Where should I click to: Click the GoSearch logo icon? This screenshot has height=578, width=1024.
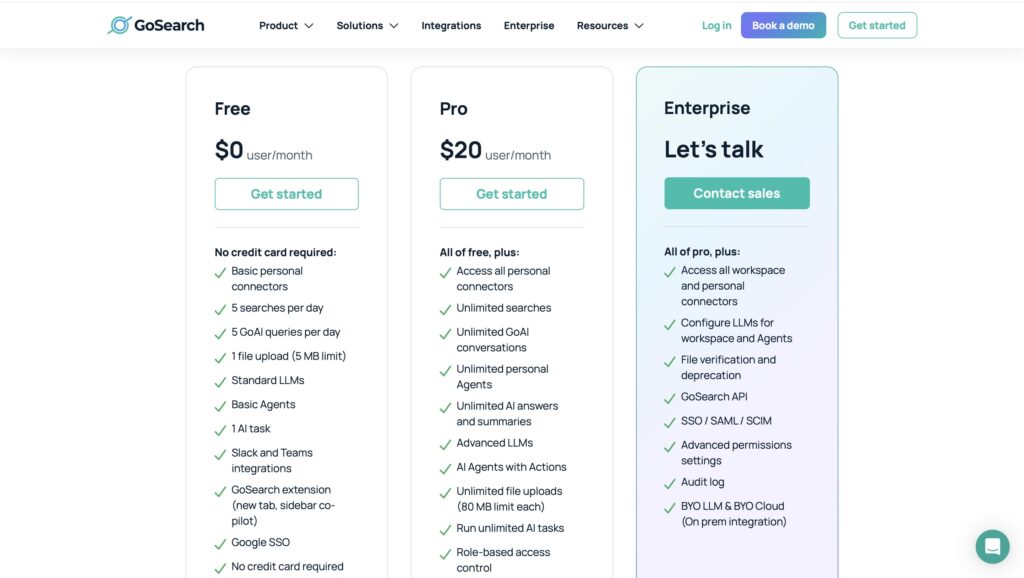[x=118, y=24]
